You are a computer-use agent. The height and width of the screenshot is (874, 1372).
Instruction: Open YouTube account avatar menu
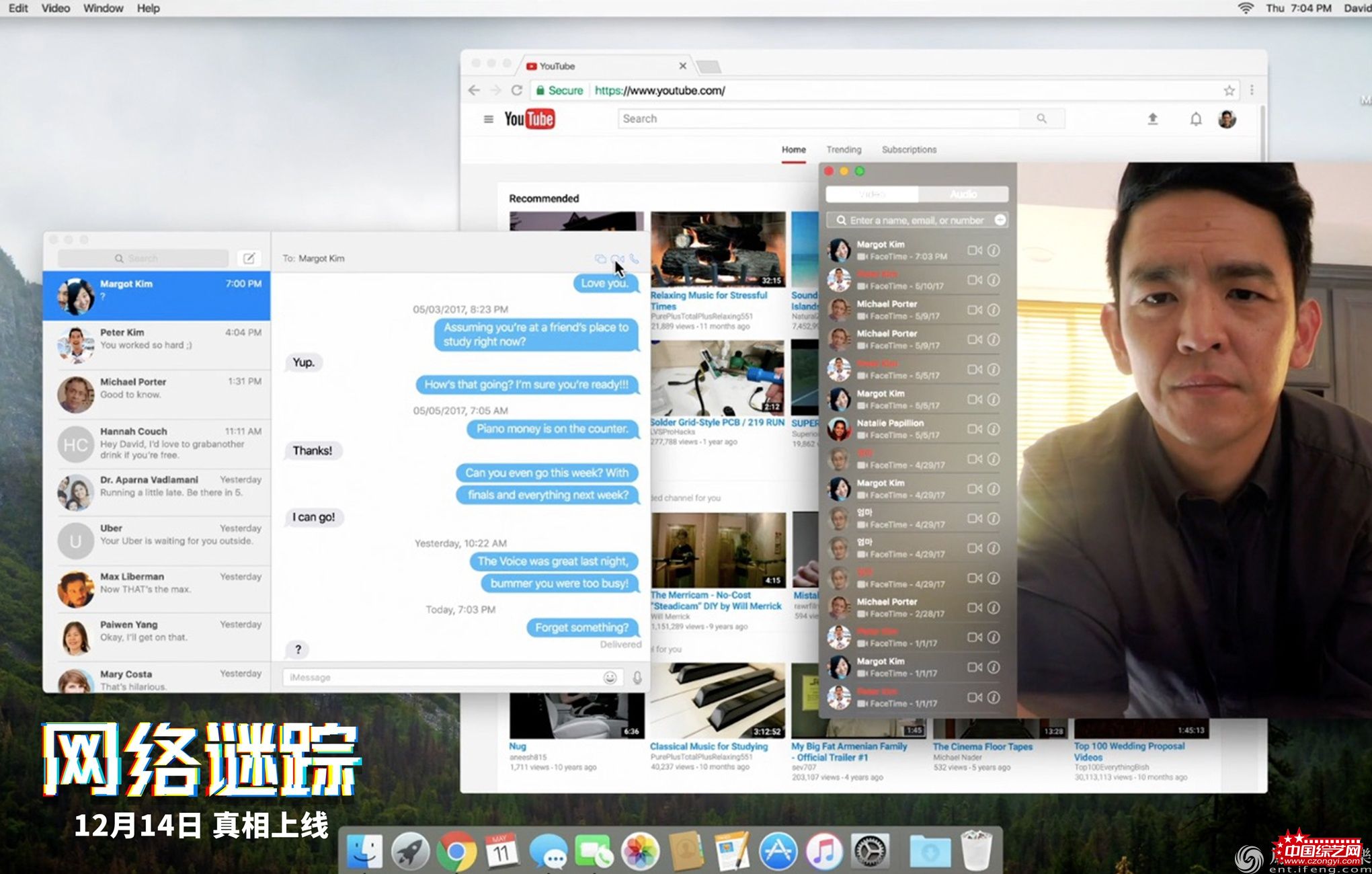point(1227,119)
